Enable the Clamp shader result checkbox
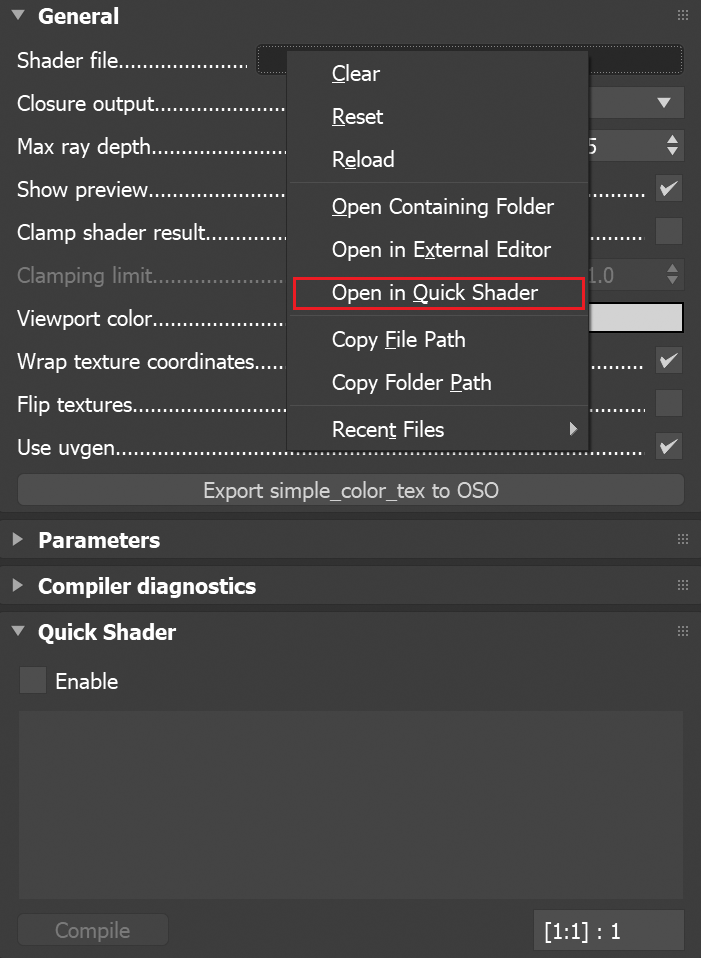Image resolution: width=701 pixels, height=958 pixels. 669,231
